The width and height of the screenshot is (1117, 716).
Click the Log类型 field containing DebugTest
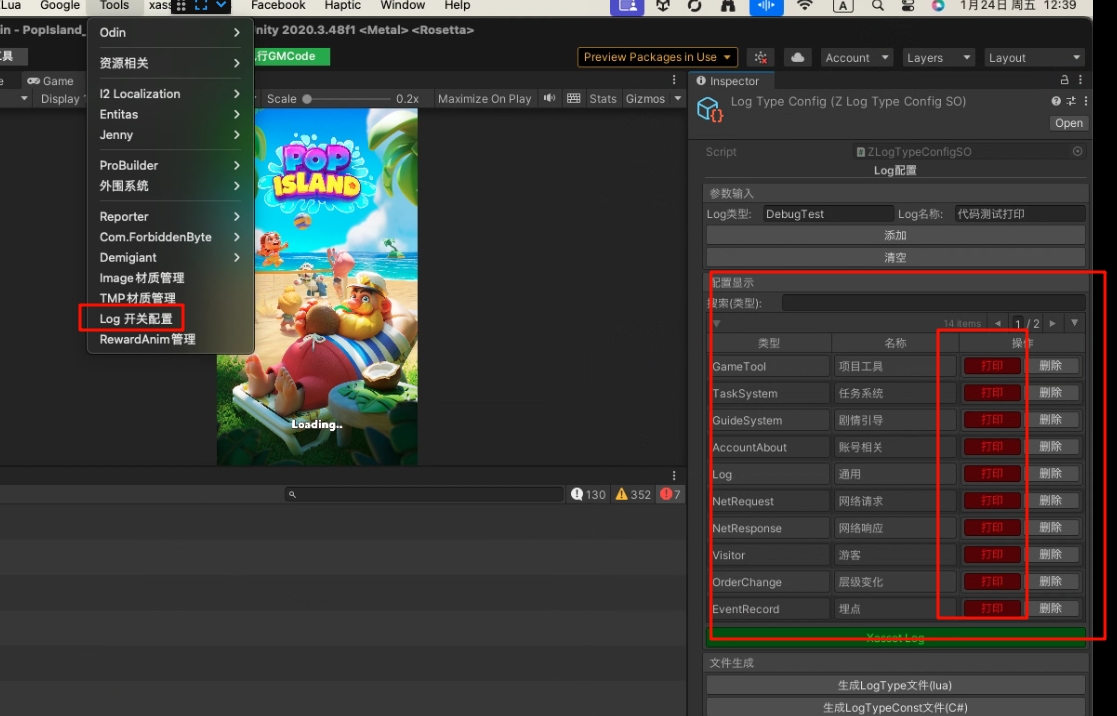point(828,214)
